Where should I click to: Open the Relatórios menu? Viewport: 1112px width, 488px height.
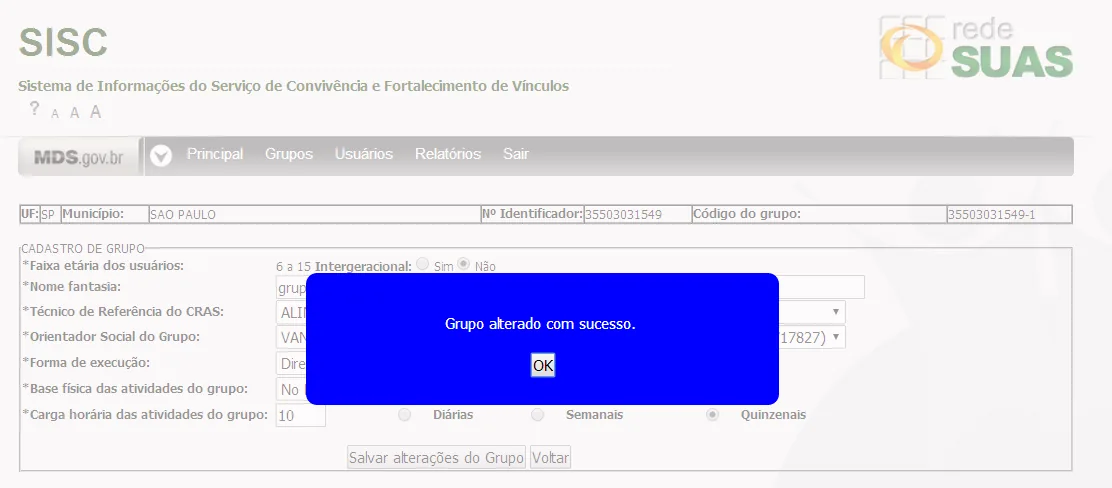pos(447,154)
